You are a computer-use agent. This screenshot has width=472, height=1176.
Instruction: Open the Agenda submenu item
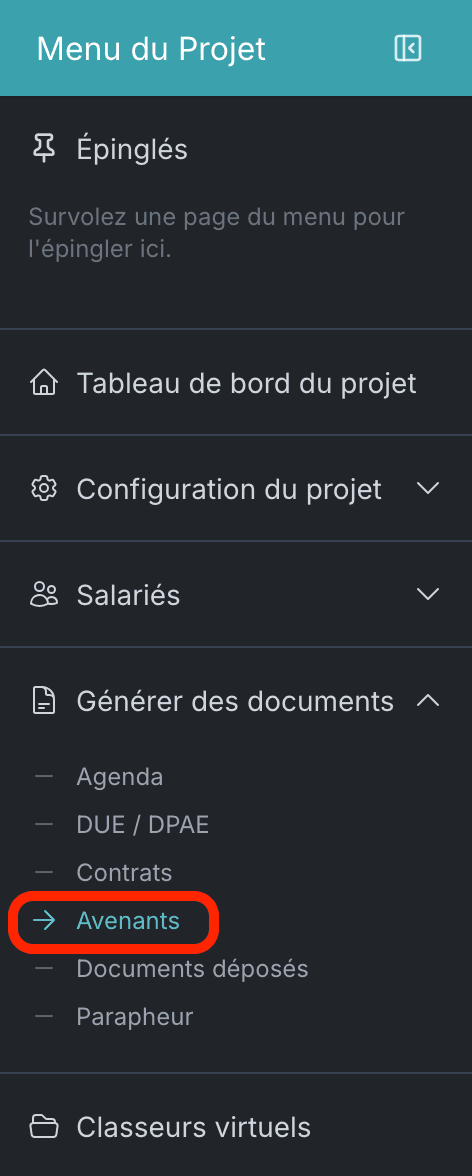(x=120, y=776)
